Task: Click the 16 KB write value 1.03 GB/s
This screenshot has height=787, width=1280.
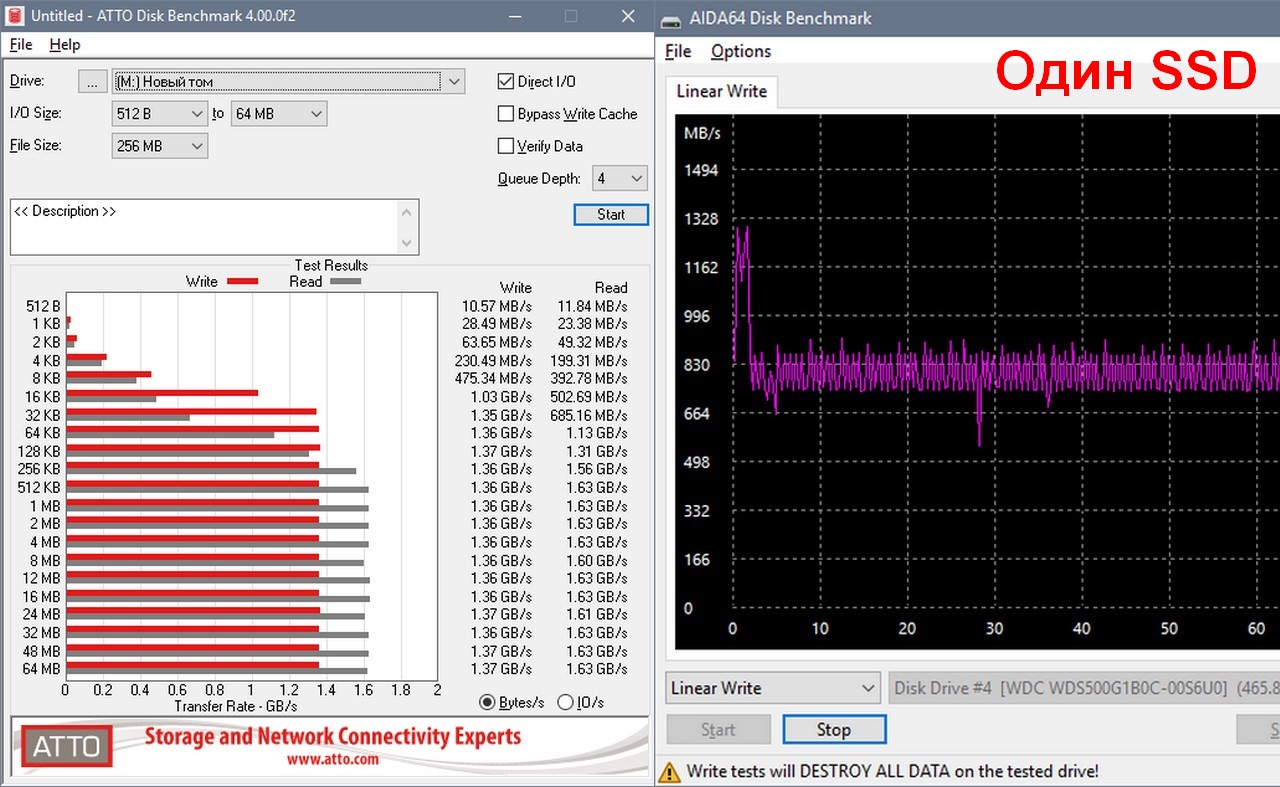Action: 501,397
